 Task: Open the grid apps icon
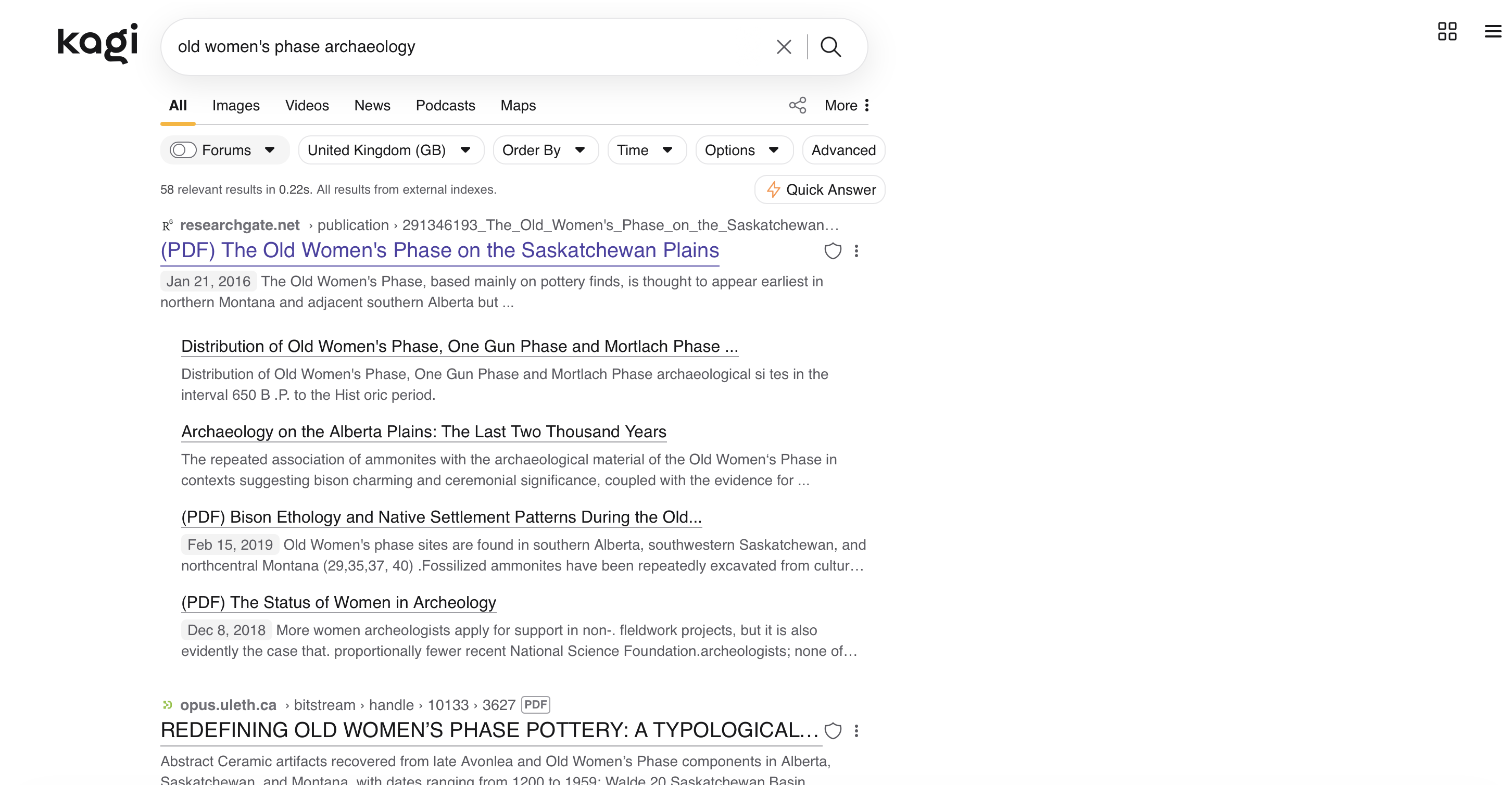(x=1447, y=32)
